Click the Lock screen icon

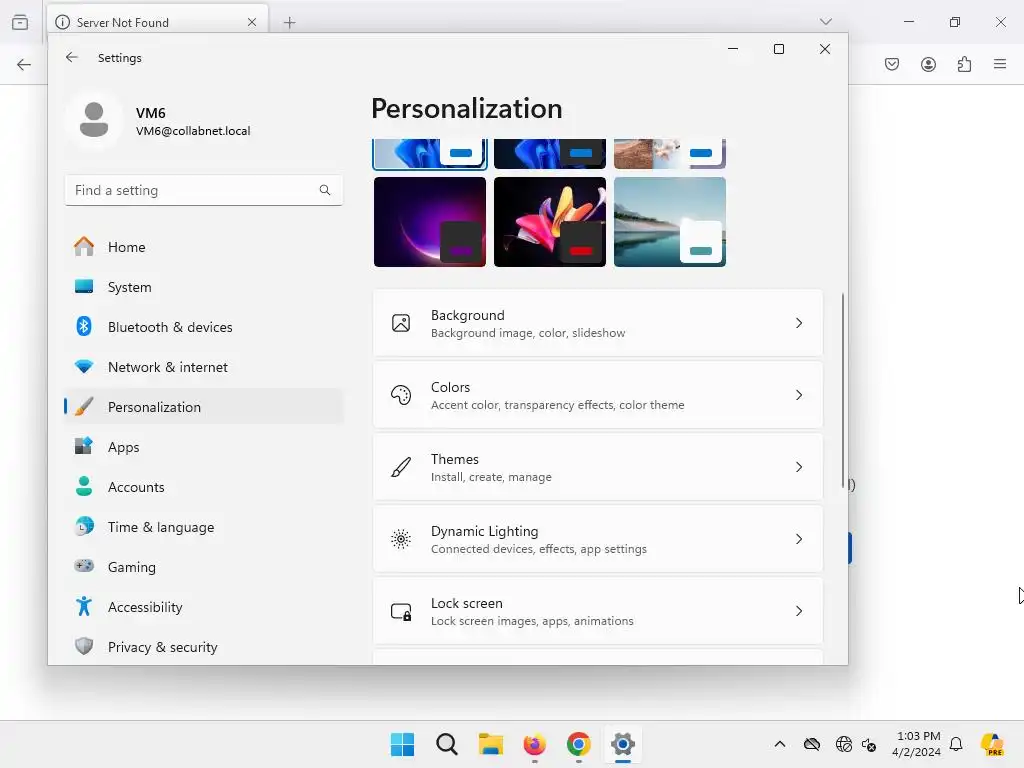pos(401,611)
